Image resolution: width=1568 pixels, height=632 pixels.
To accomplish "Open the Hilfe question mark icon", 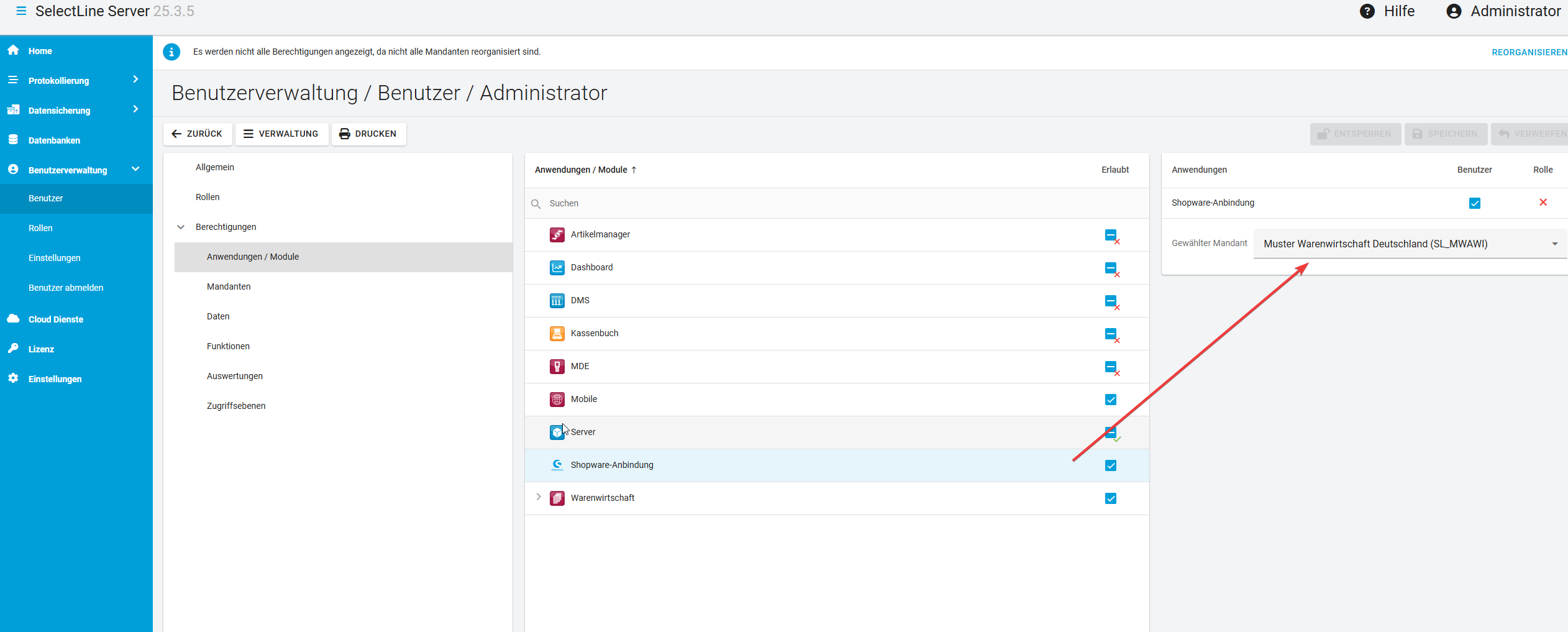I will (x=1367, y=12).
